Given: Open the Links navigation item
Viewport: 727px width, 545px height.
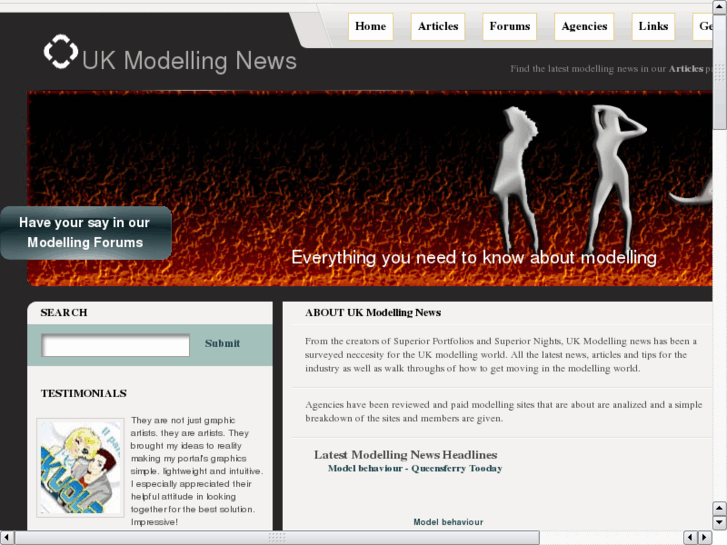Looking at the screenshot, I should click(653, 26).
